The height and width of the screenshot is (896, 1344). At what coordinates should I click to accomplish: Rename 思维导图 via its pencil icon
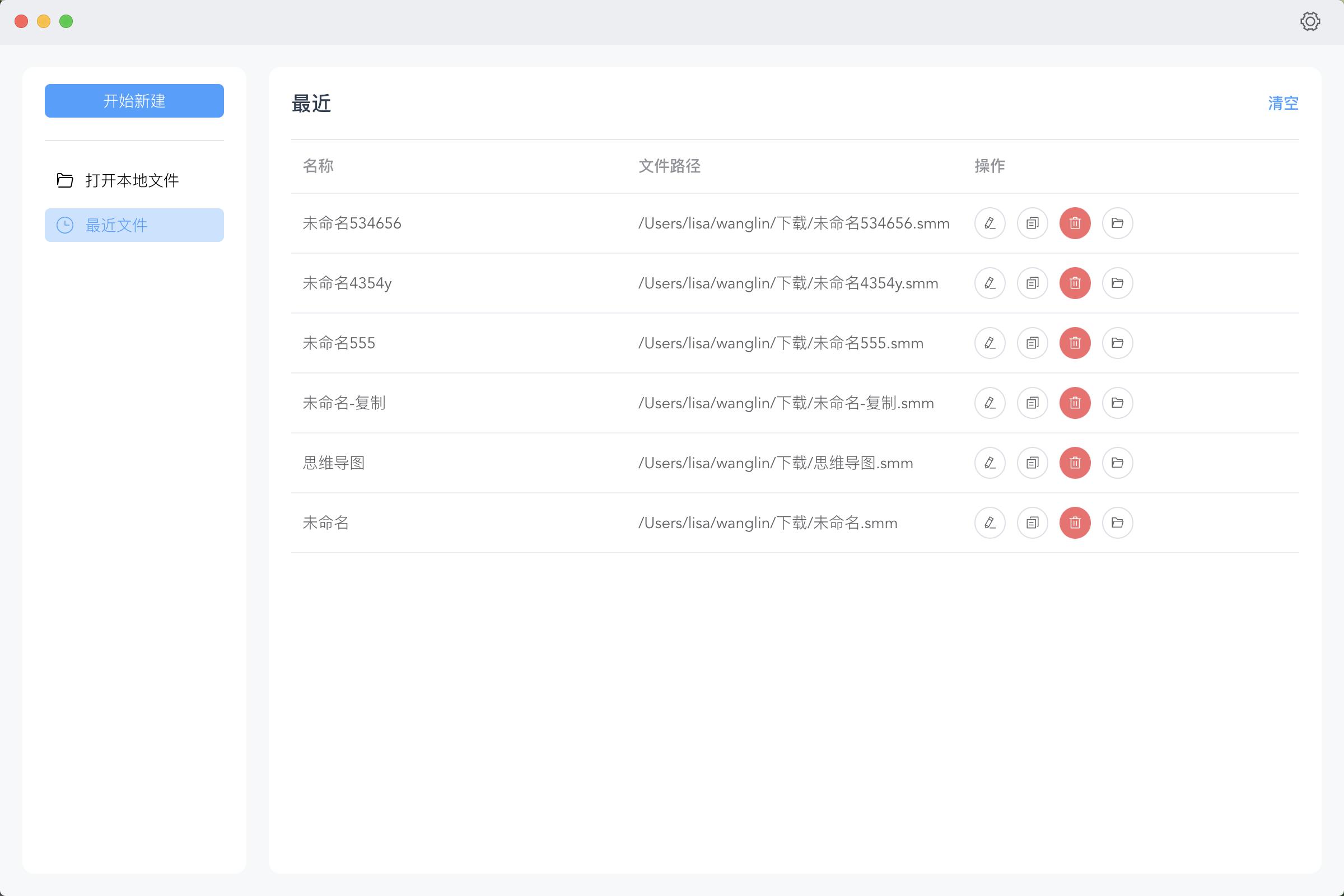990,463
